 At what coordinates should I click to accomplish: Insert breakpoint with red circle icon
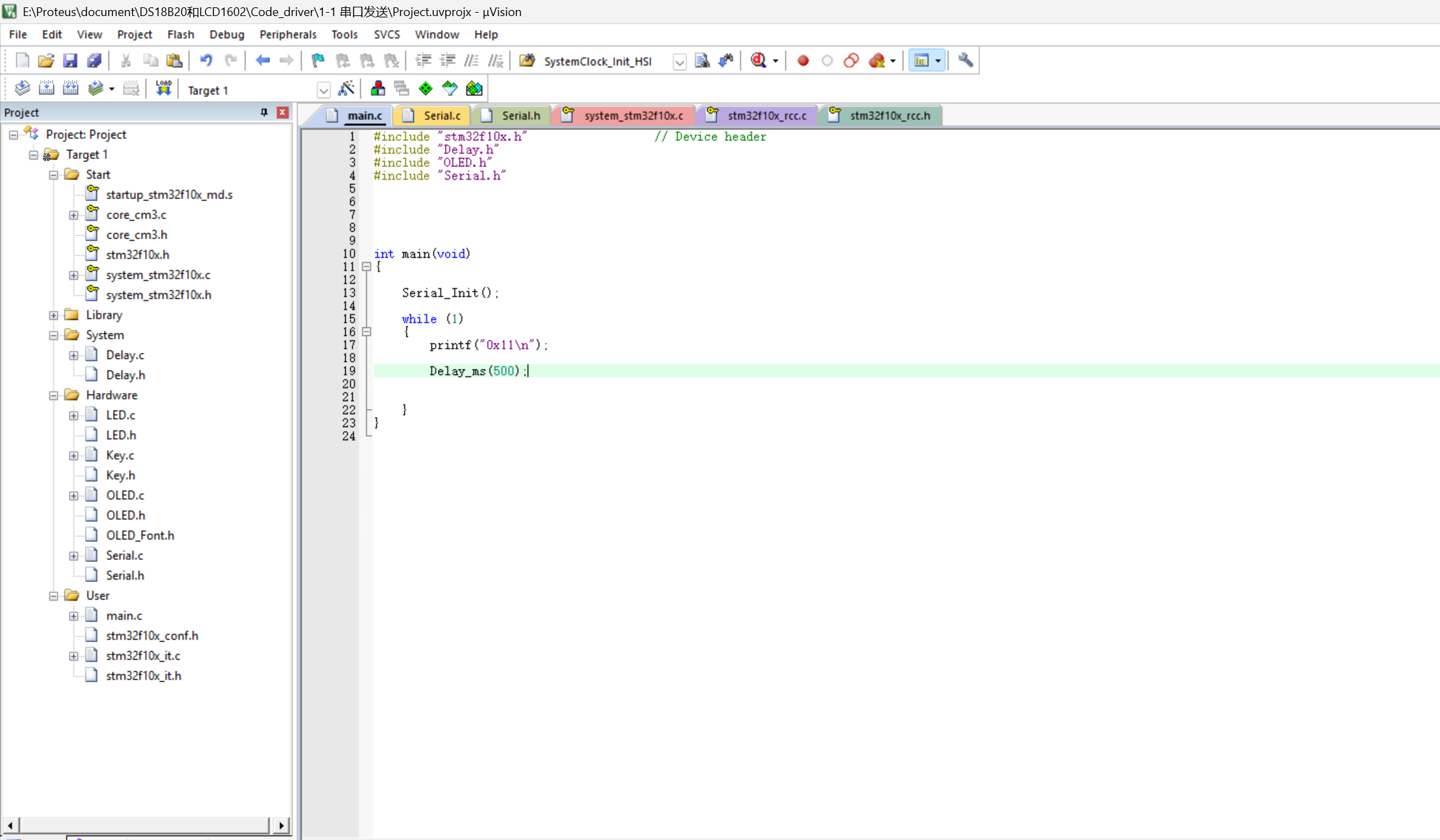tap(803, 61)
